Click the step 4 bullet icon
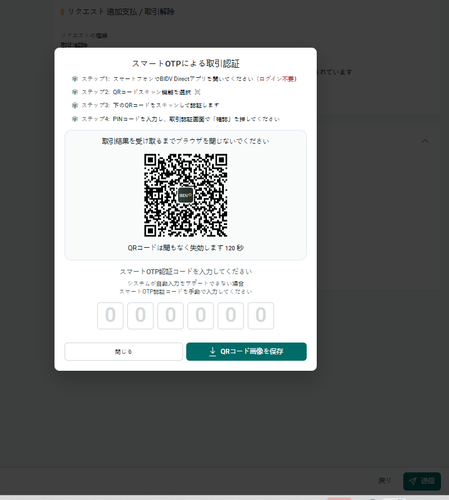The image size is (449, 500). [x=75, y=119]
